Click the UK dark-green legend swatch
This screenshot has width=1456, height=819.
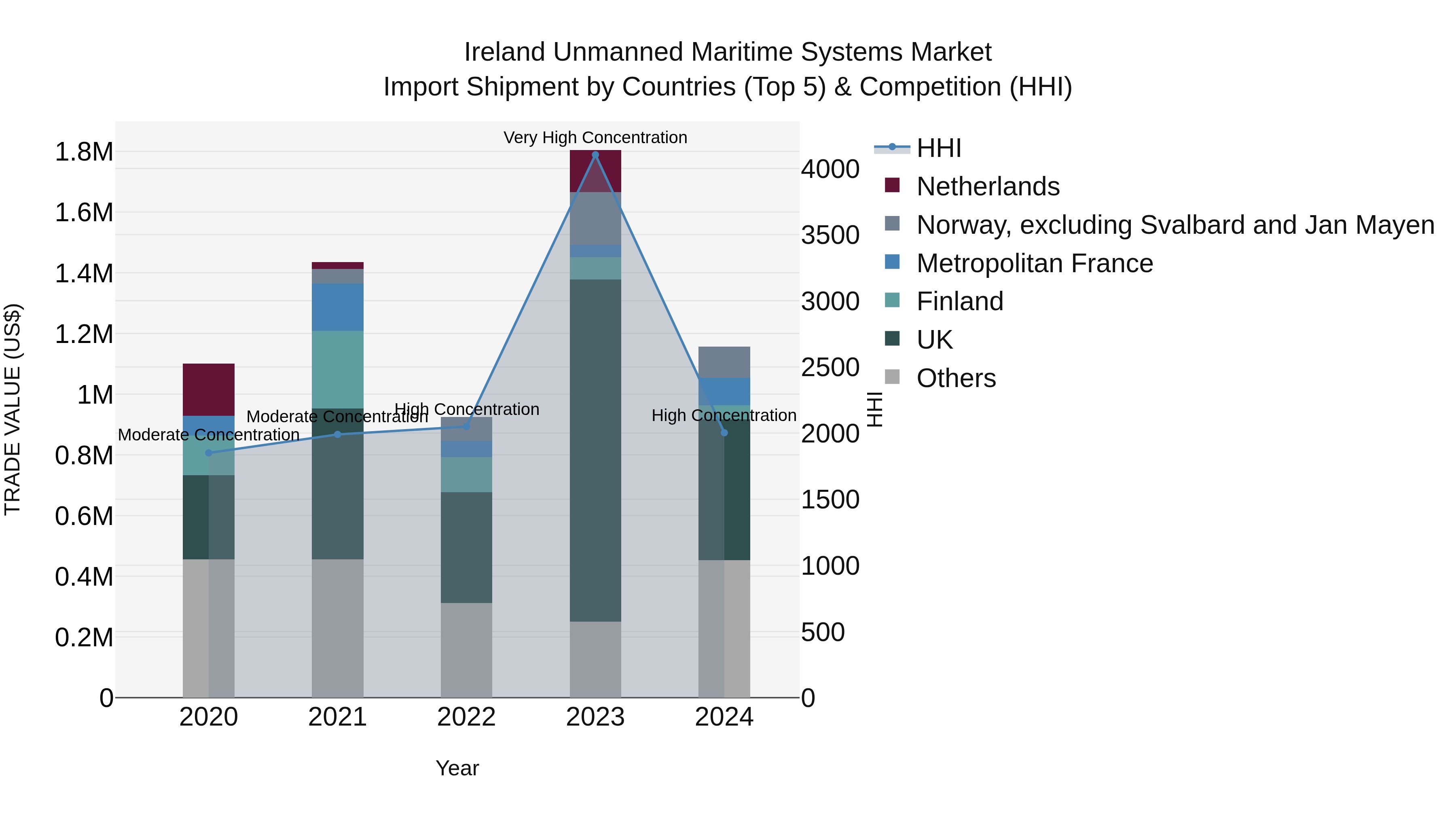tap(892, 339)
